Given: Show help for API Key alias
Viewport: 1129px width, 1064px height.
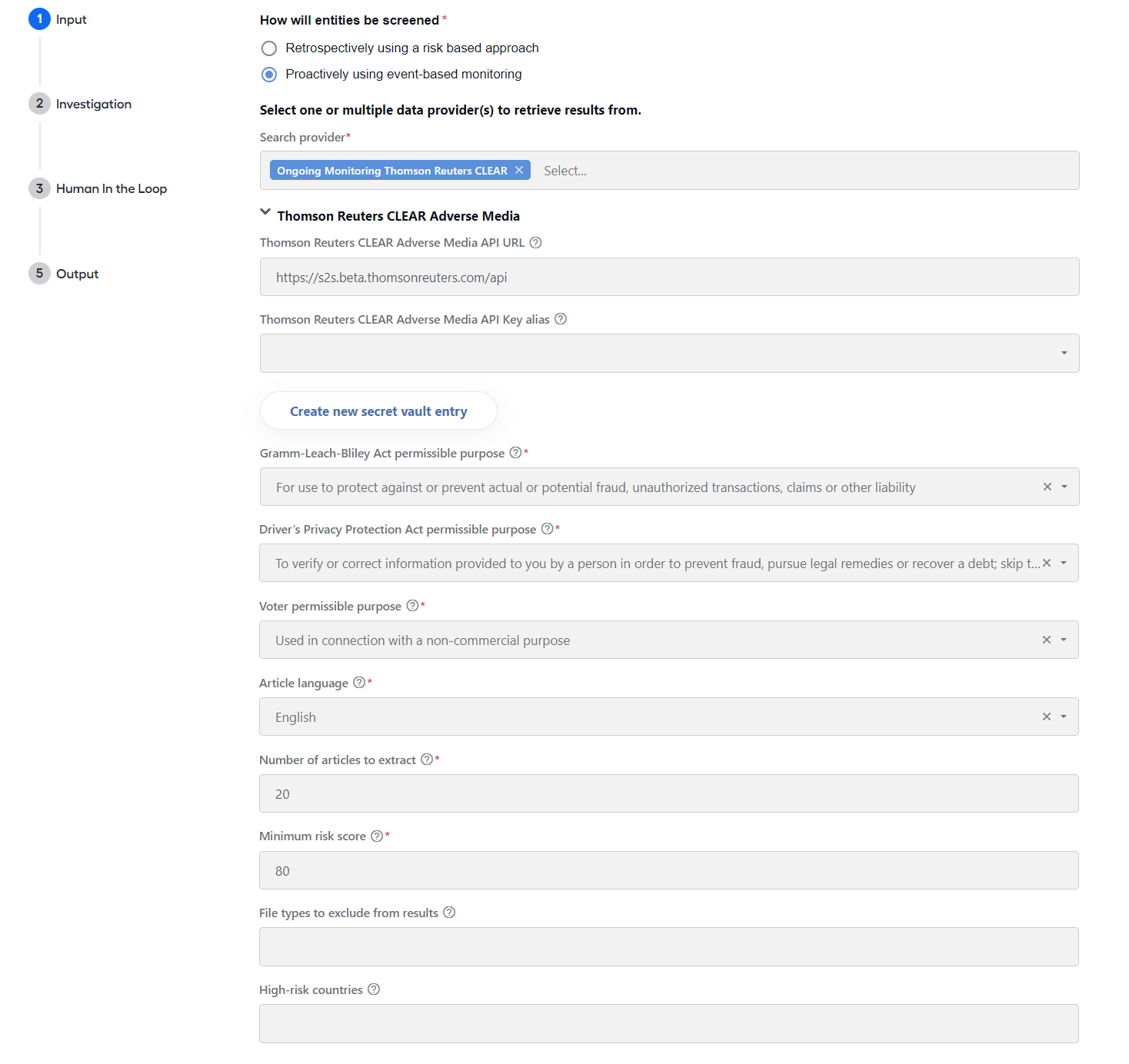Looking at the screenshot, I should coord(561,319).
